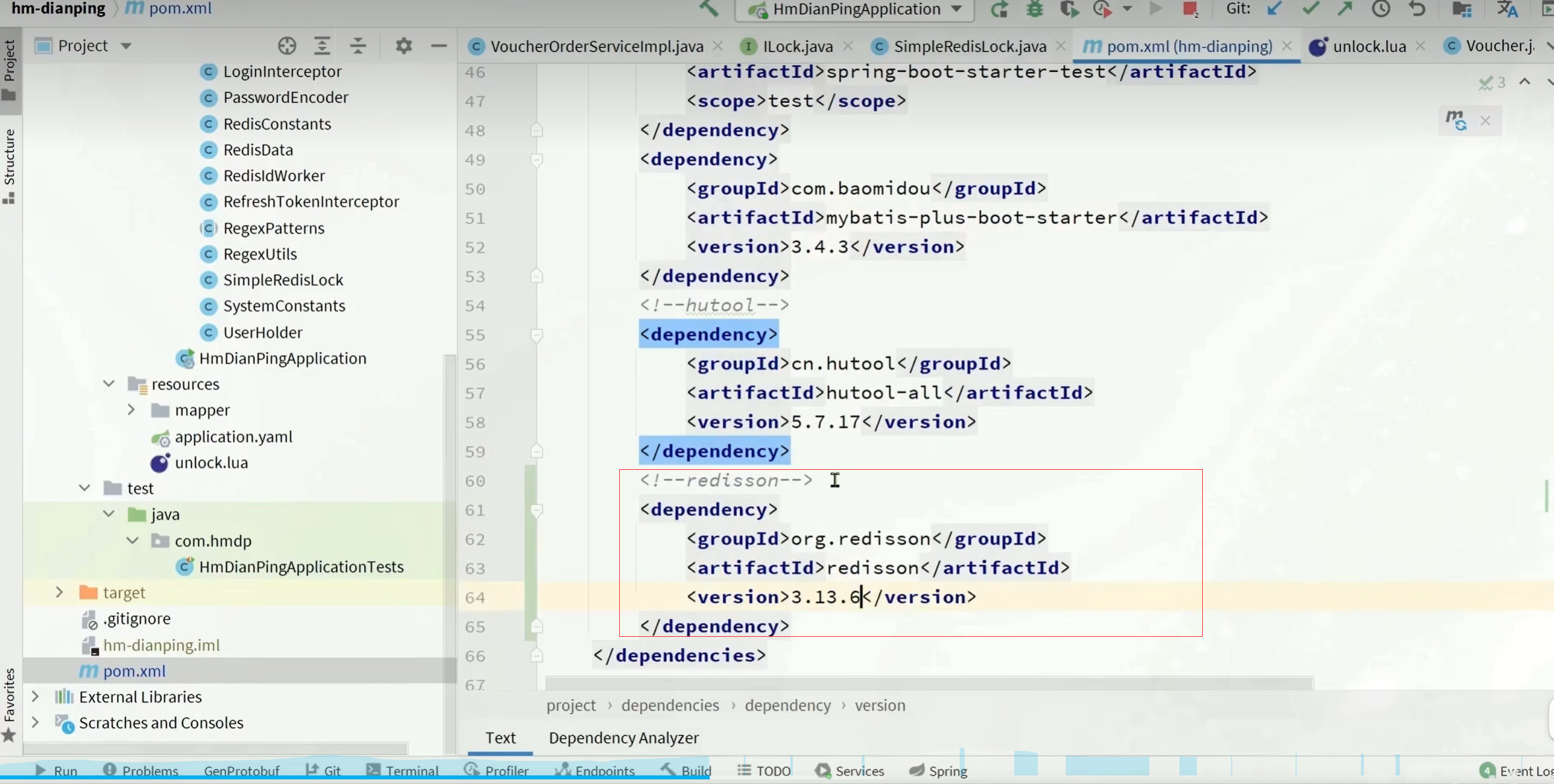Click the Debug bug icon
This screenshot has width=1554, height=784.
click(1034, 9)
